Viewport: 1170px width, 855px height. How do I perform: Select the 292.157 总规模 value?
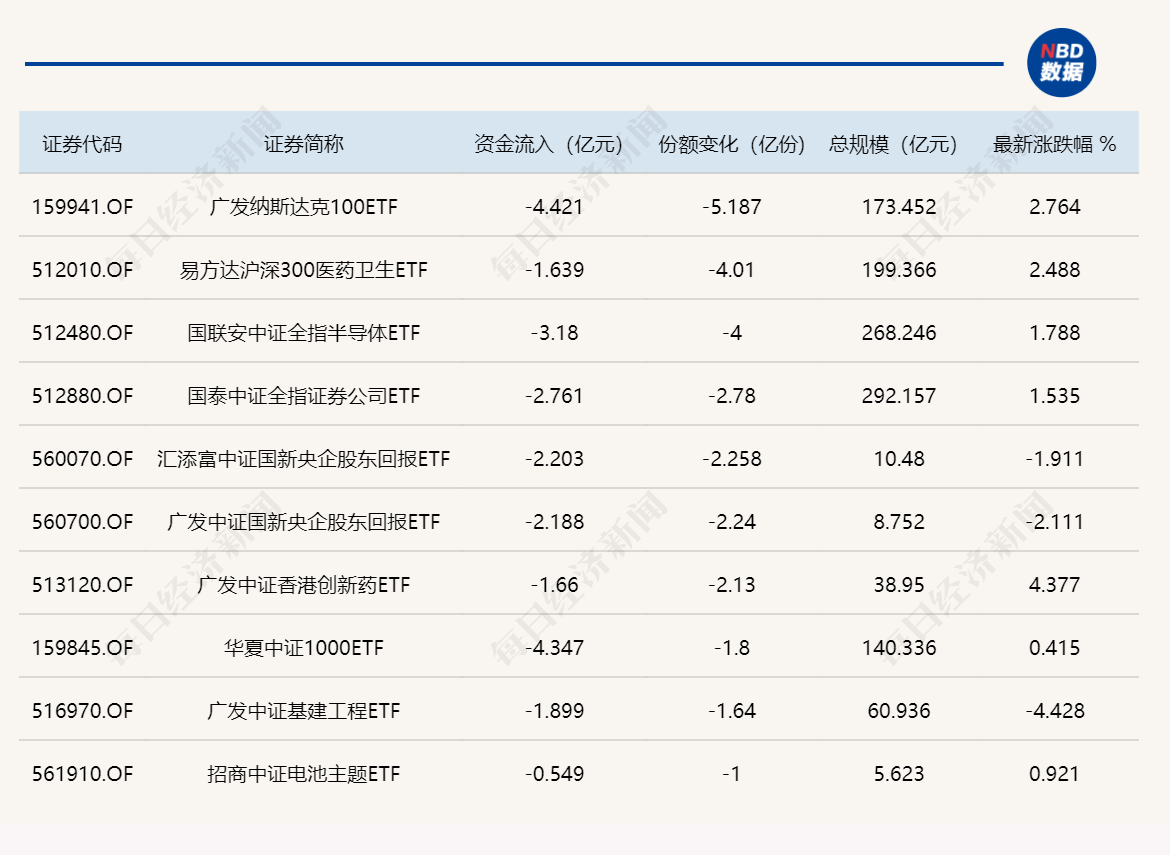pyautogui.click(x=898, y=396)
